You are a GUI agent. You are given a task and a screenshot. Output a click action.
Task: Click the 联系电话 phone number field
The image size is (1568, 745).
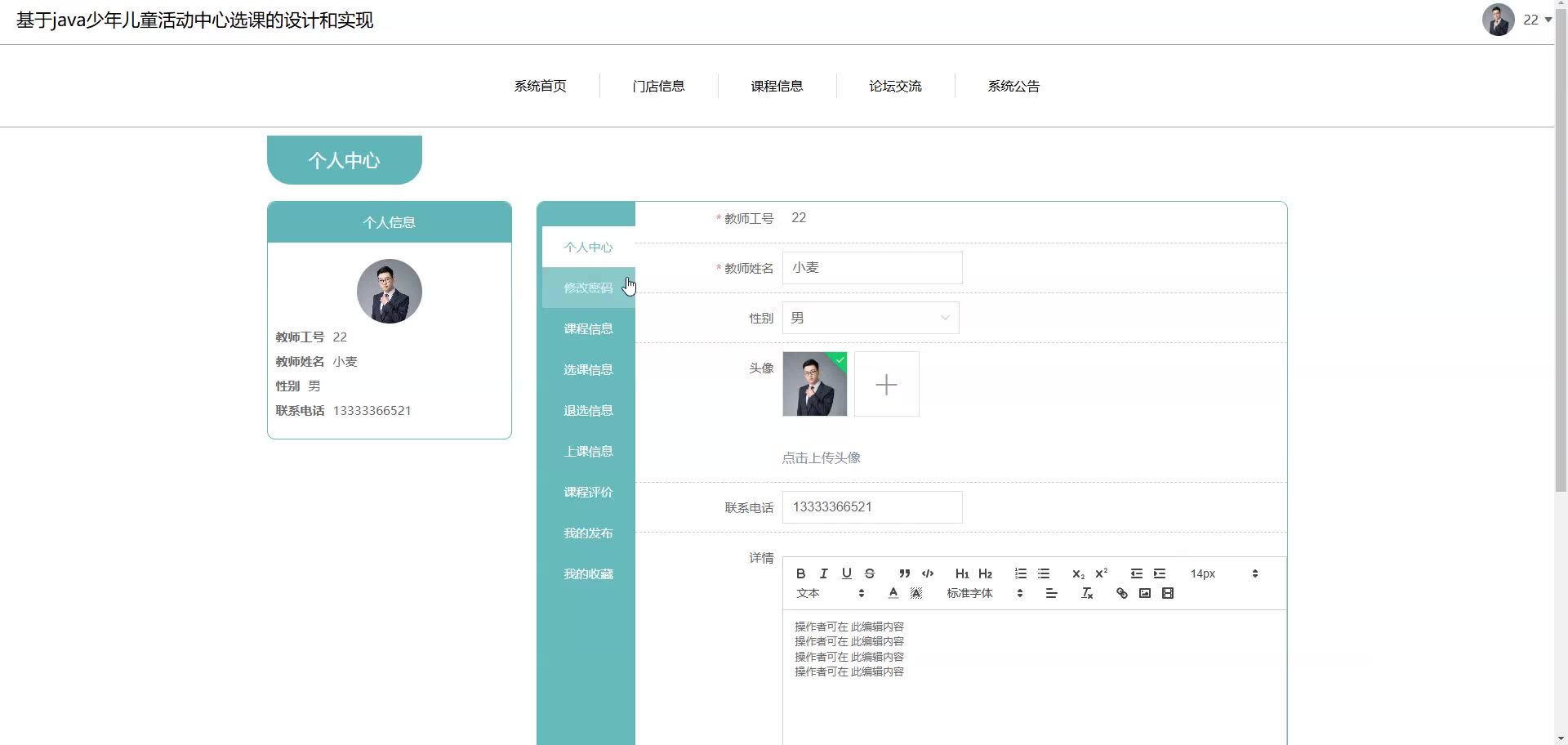(872, 507)
